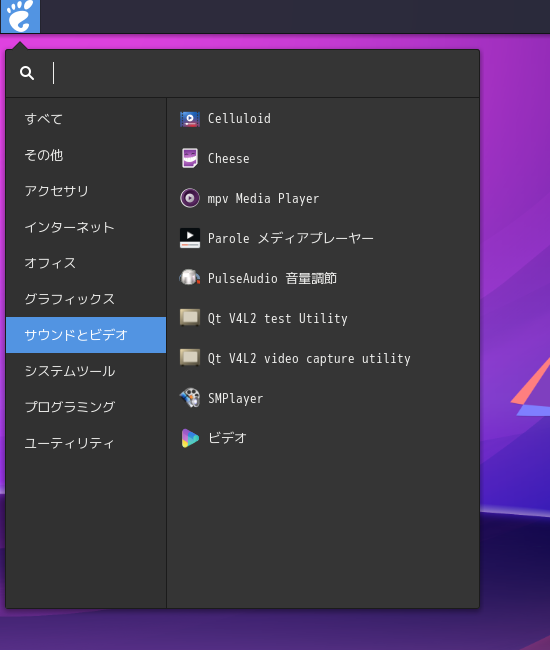Launch SMPlayer via its film reel icon
The image size is (550, 650).
(190, 398)
